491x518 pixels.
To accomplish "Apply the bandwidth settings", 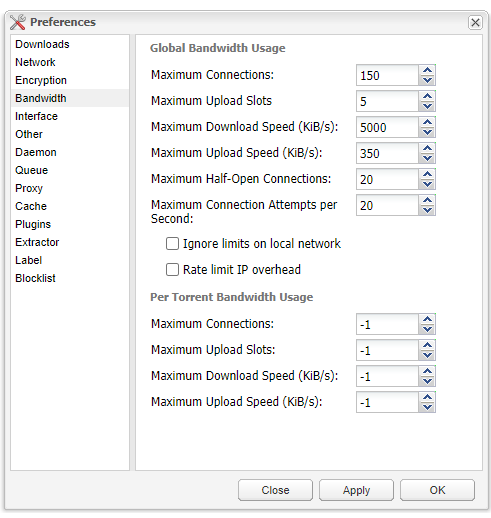I will tap(356, 490).
